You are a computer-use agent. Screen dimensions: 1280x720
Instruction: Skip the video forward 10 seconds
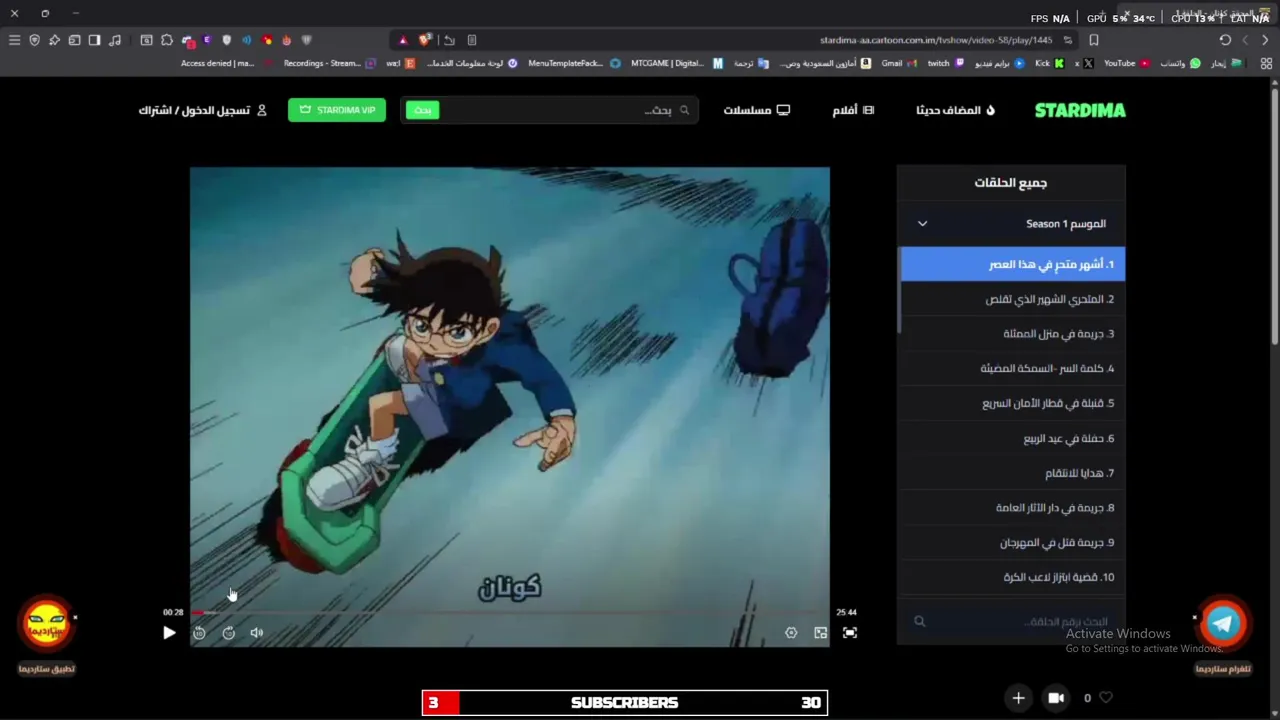(x=229, y=632)
